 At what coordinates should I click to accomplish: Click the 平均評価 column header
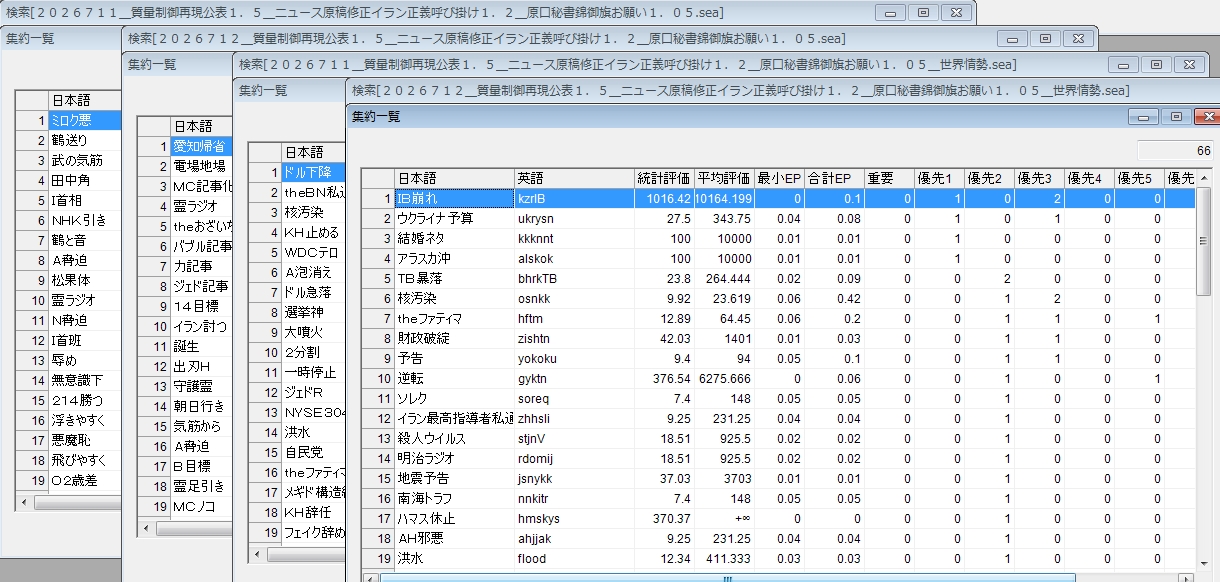(x=724, y=178)
